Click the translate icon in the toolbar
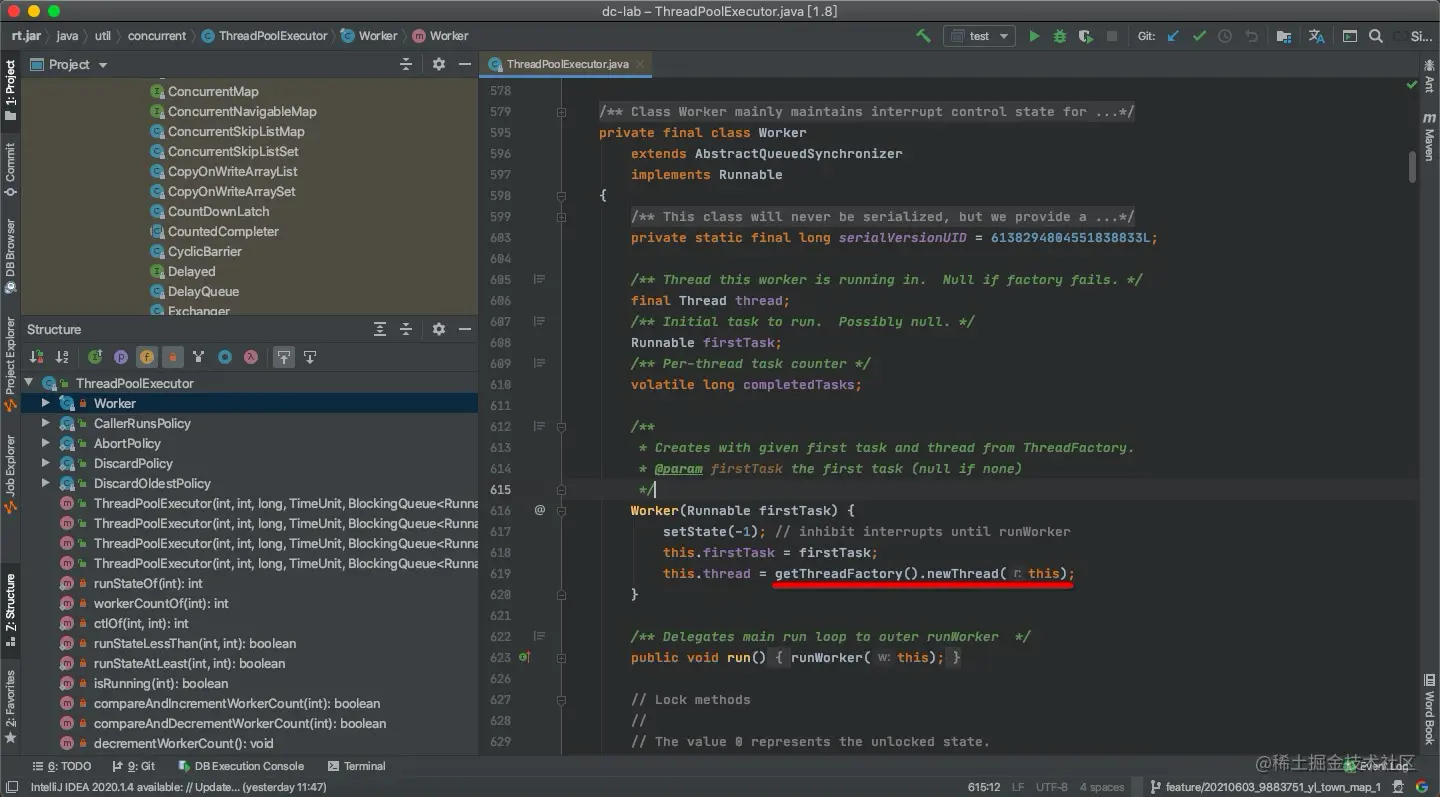Image resolution: width=1440 pixels, height=797 pixels. [x=1316, y=36]
